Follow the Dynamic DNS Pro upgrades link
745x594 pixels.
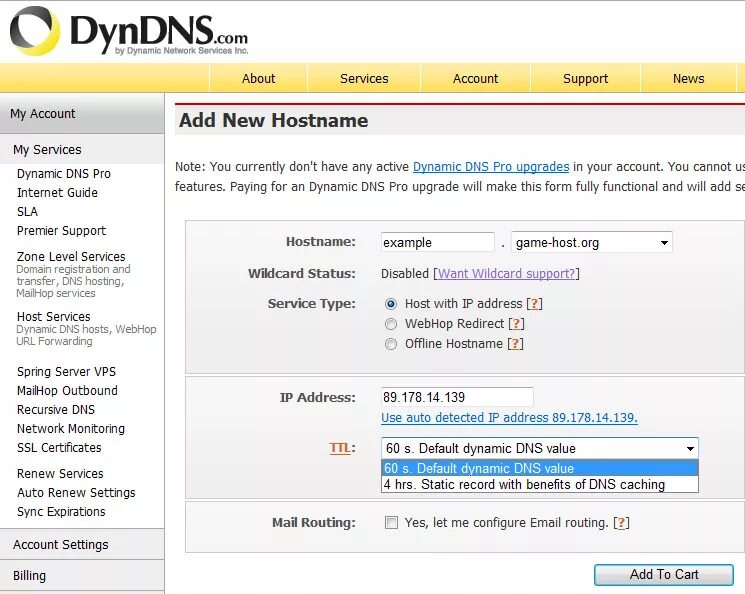(491, 167)
